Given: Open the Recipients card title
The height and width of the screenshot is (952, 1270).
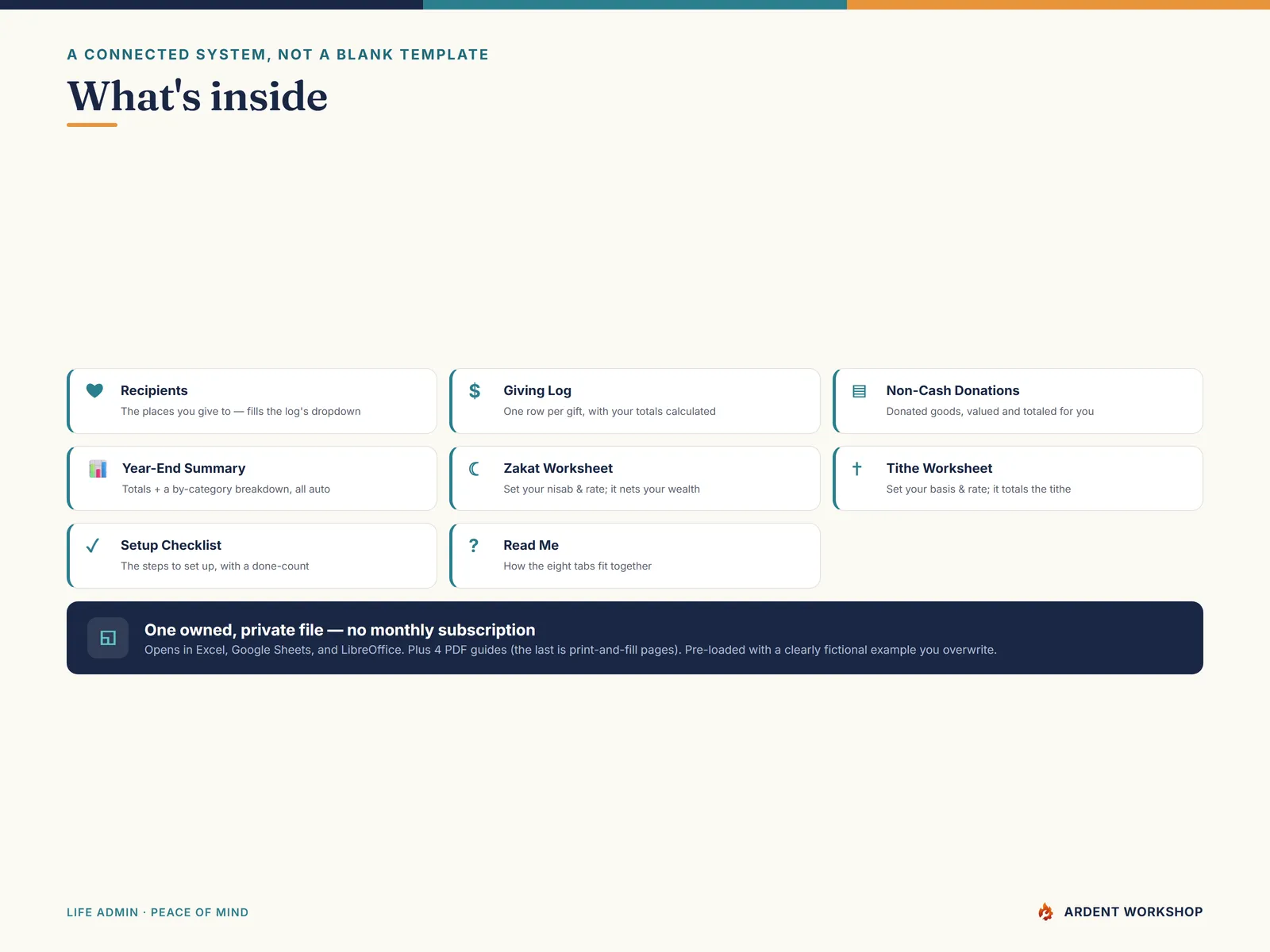Looking at the screenshot, I should [x=154, y=390].
